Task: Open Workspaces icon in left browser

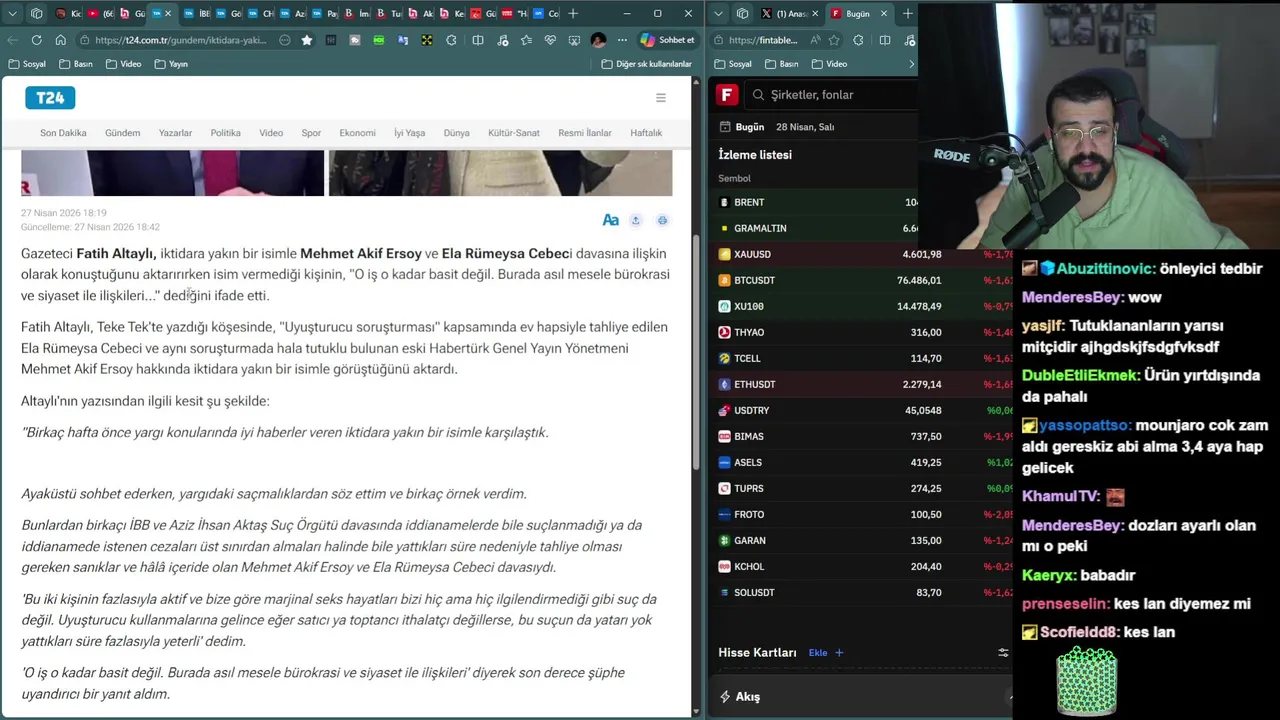Action: point(37,13)
